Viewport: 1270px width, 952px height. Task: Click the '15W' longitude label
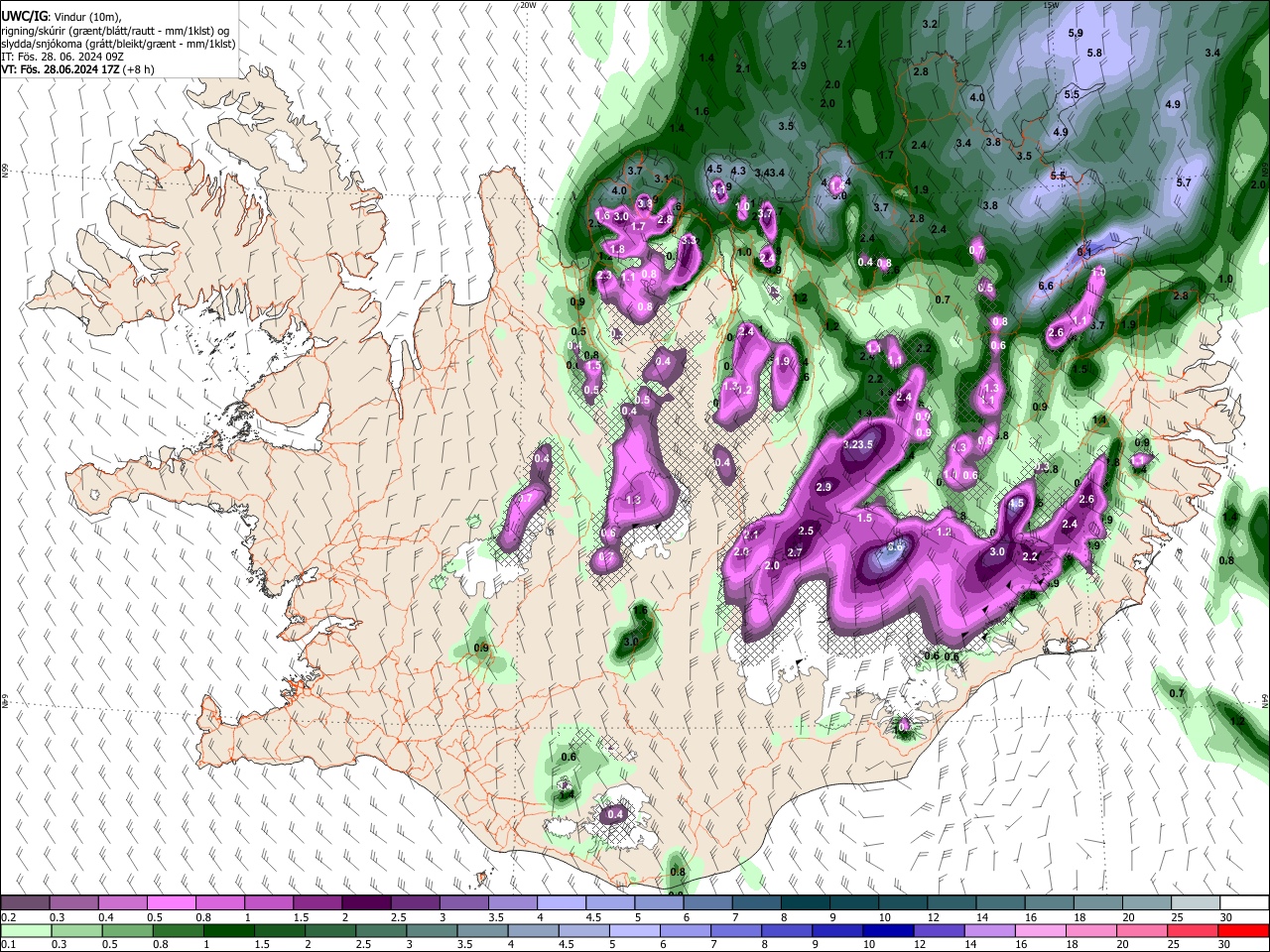tap(1052, 5)
